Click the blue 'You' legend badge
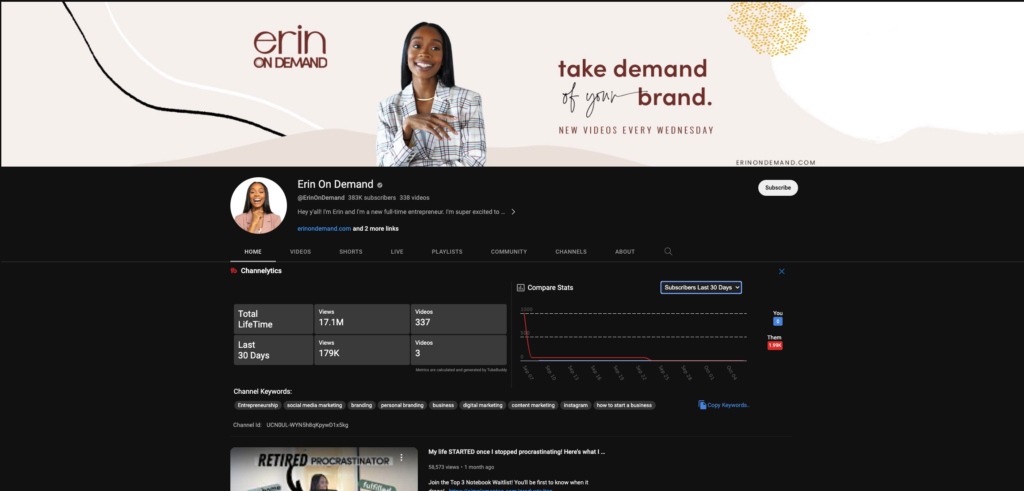The width and height of the screenshot is (1024, 491). pos(777,321)
